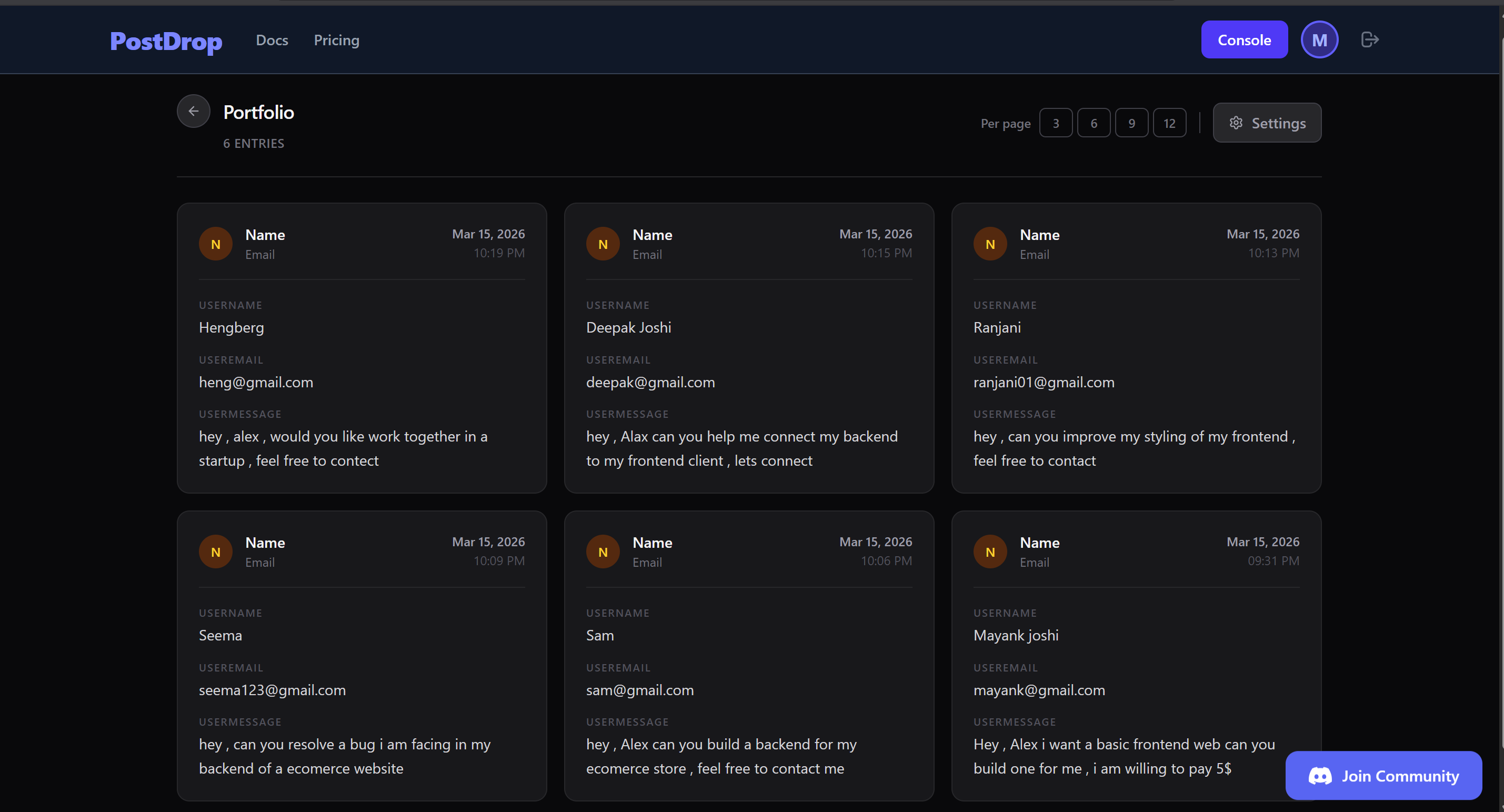Click username 'Ranjani'
Viewport: 1504px width, 812px height.
(x=997, y=328)
